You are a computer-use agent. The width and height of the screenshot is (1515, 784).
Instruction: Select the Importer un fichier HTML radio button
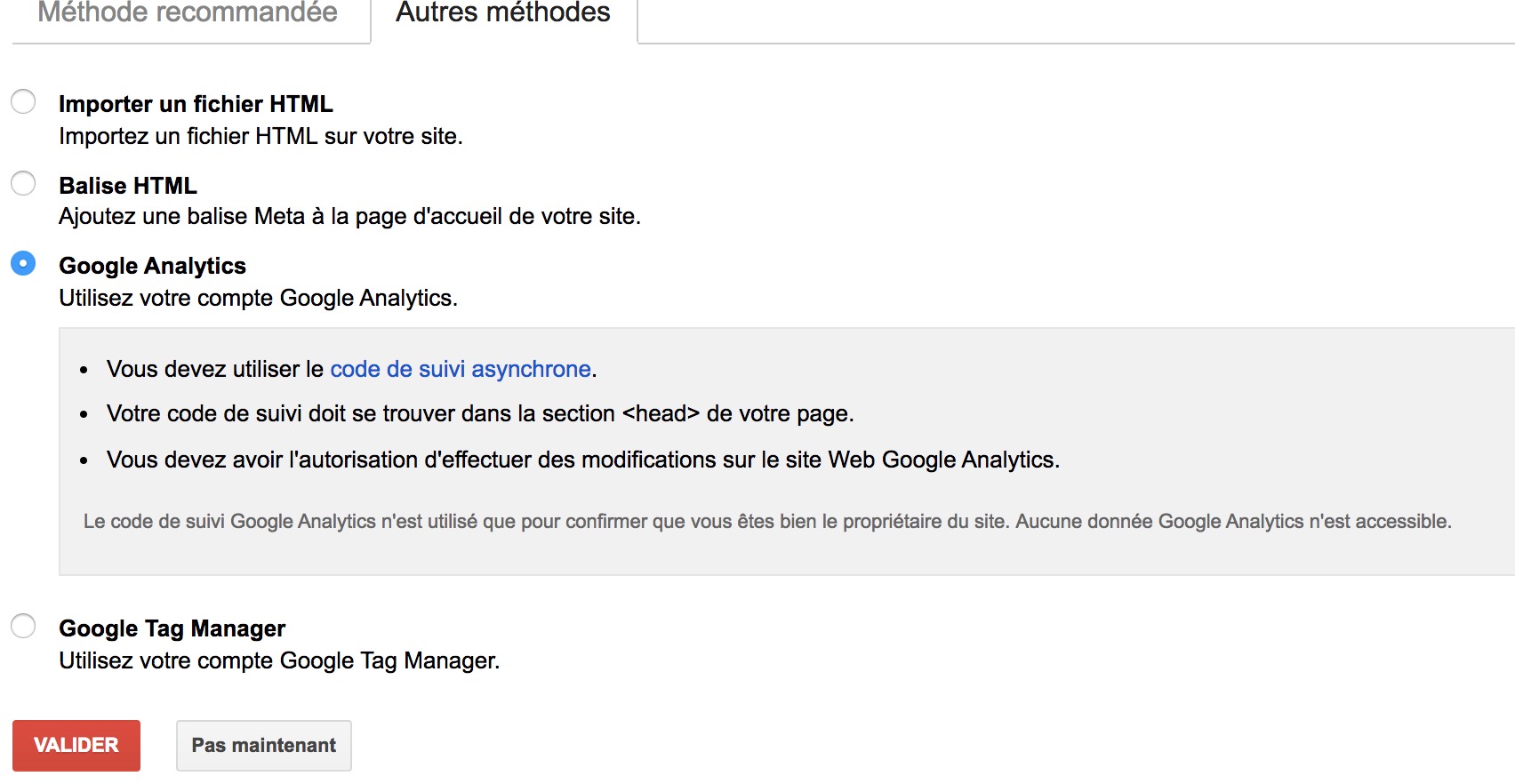(23, 101)
